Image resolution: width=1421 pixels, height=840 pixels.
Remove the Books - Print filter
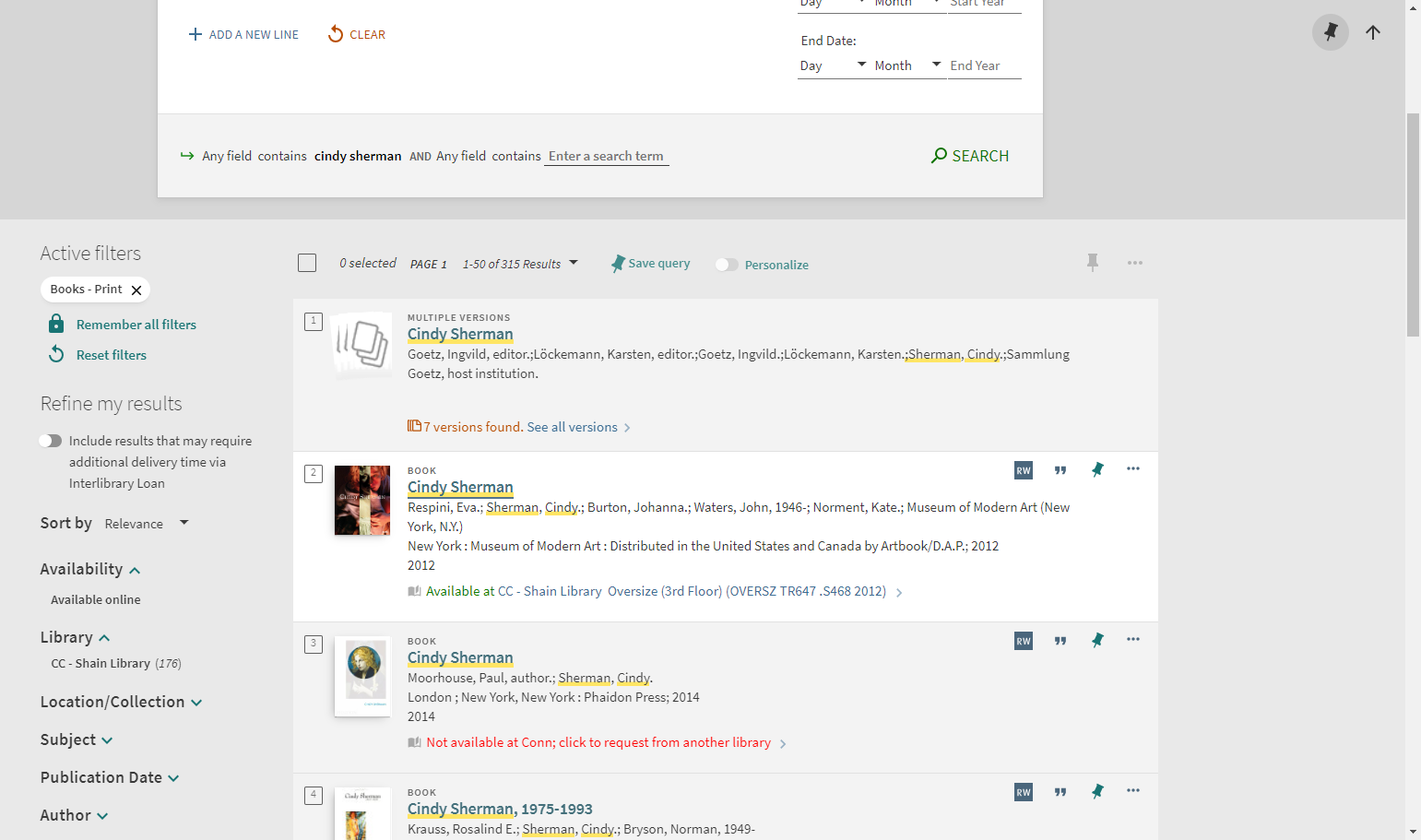click(x=136, y=290)
